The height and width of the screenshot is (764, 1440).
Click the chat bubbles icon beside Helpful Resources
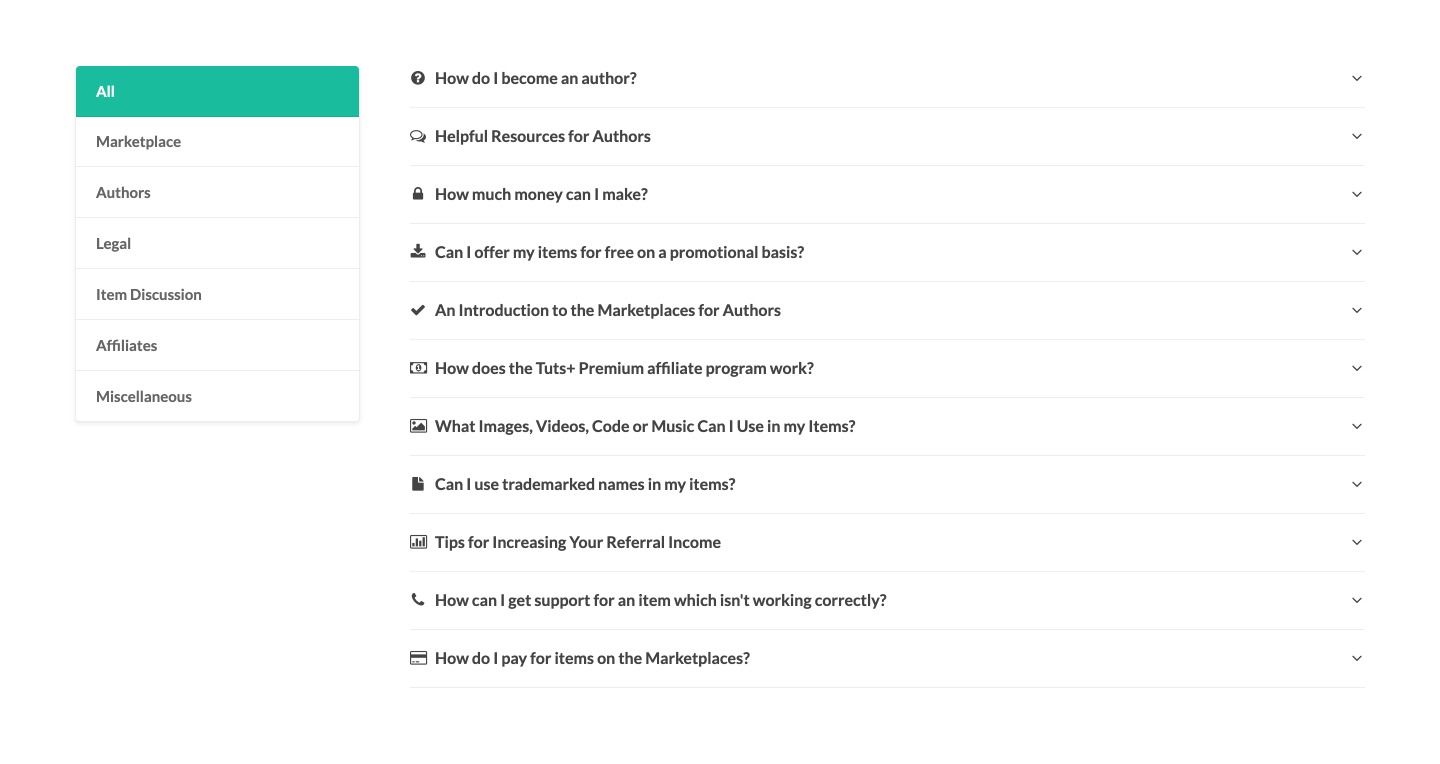418,136
